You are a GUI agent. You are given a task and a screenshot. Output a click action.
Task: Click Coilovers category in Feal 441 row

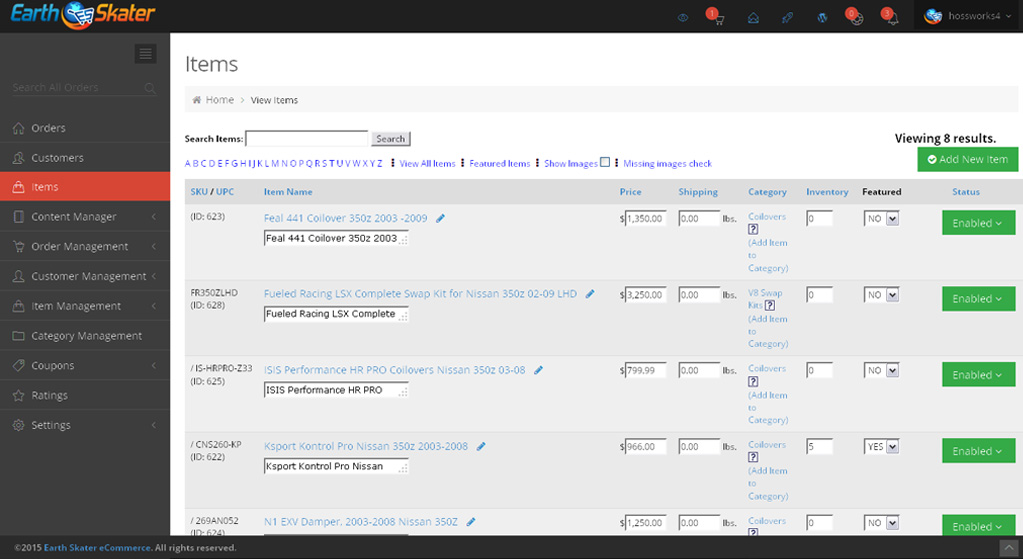pos(767,217)
